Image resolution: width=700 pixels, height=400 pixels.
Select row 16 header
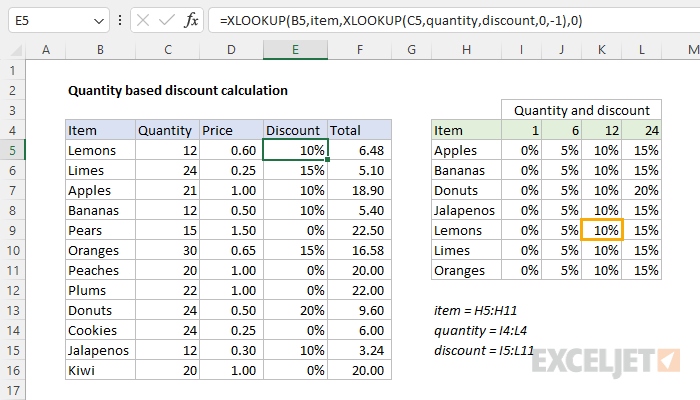click(12, 371)
